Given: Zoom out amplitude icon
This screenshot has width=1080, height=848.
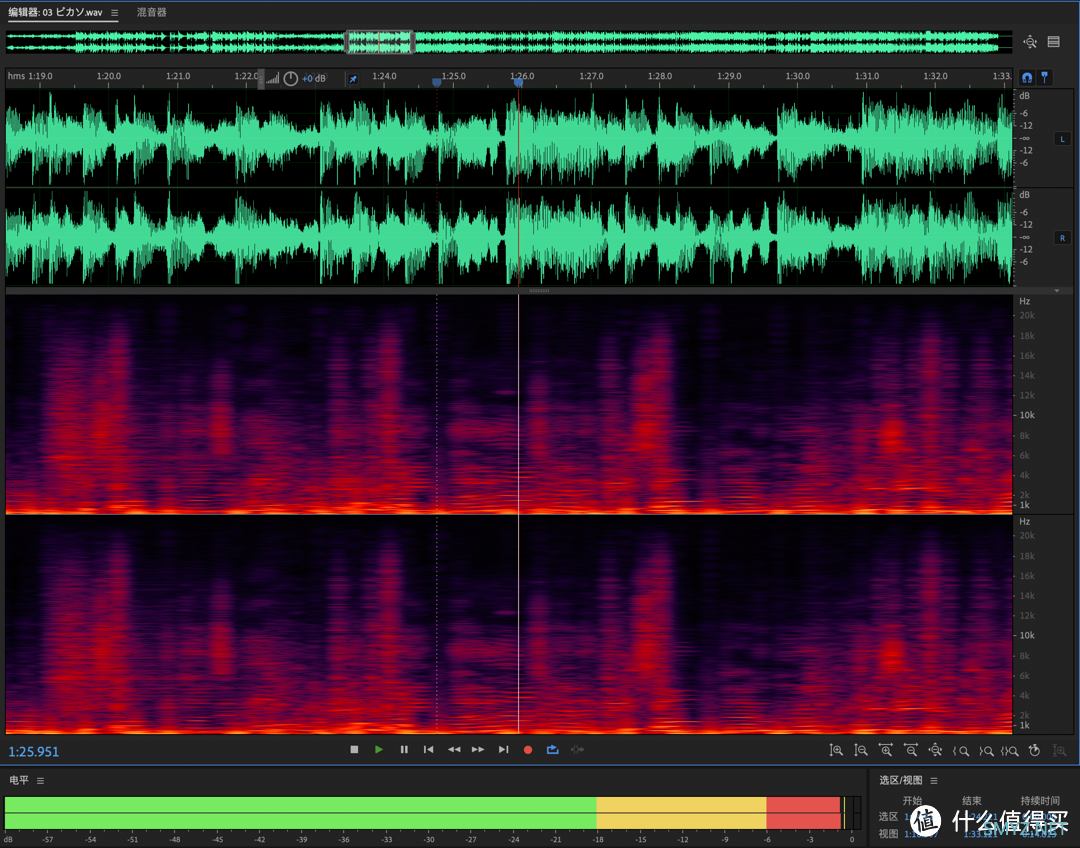Looking at the screenshot, I should pyautogui.click(x=860, y=750).
